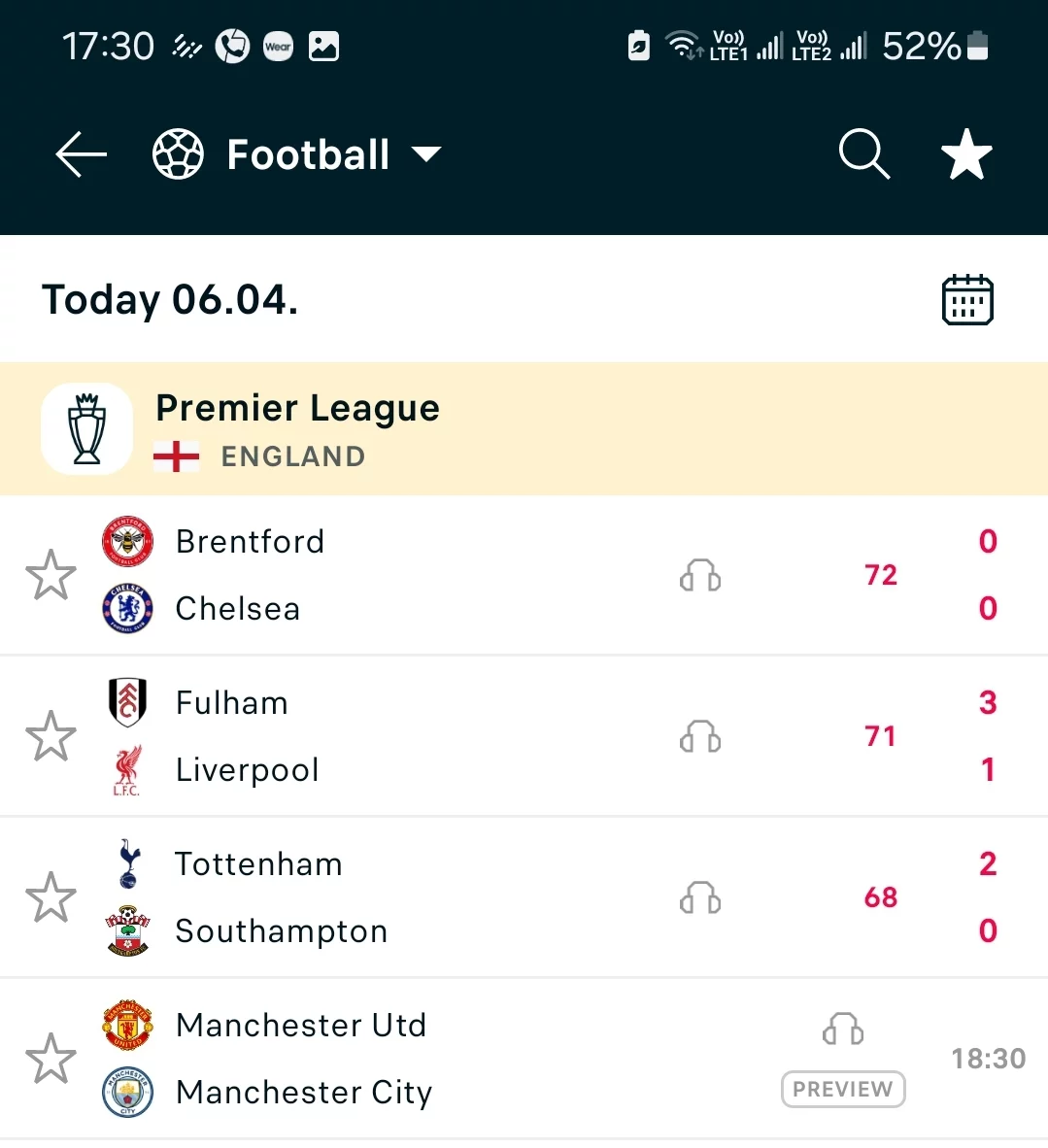Open the Football sport selector label
This screenshot has height=1148, width=1048.
[x=308, y=155]
